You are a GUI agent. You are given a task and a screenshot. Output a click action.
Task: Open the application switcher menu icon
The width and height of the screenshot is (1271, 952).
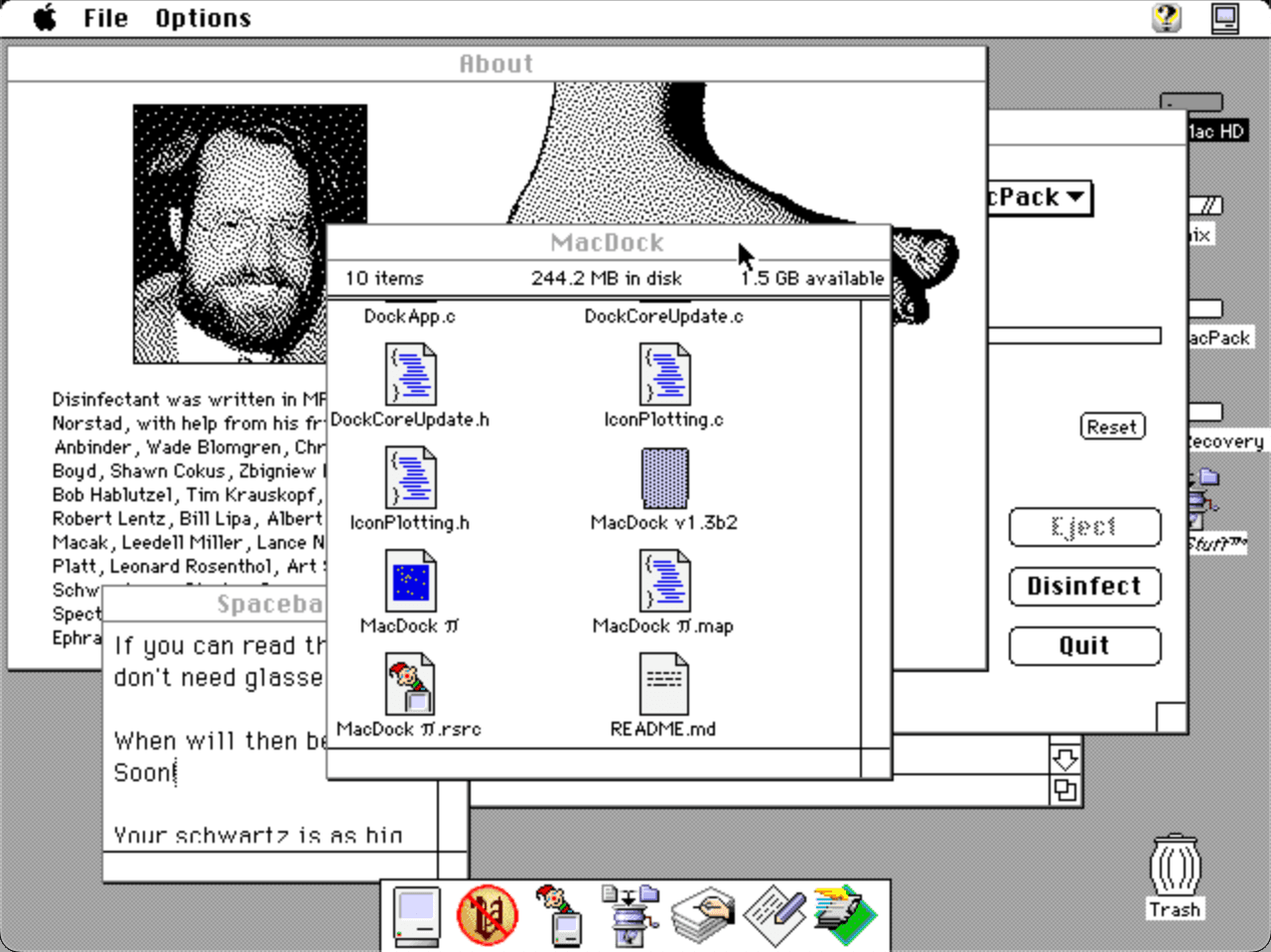click(1225, 18)
